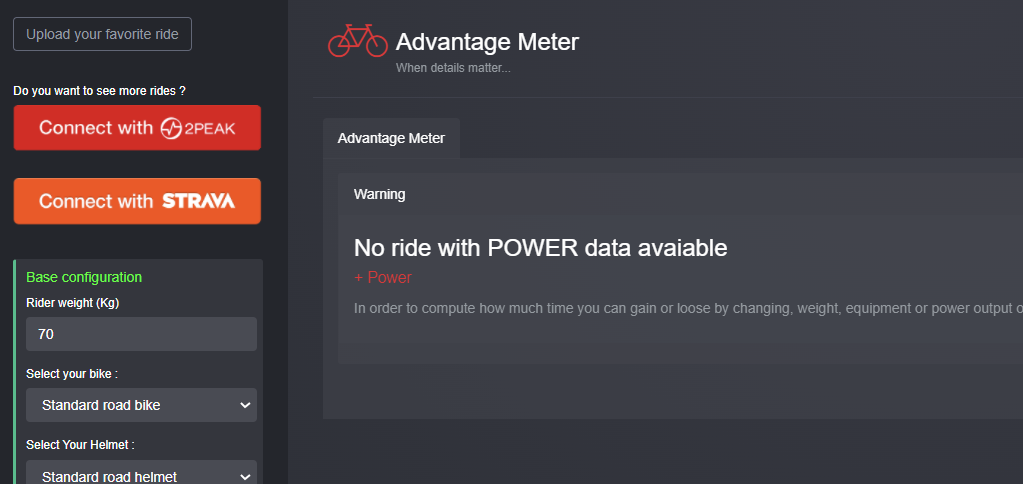Switch to the Advantage Meter tab
The width and height of the screenshot is (1023, 484).
tap(391, 138)
